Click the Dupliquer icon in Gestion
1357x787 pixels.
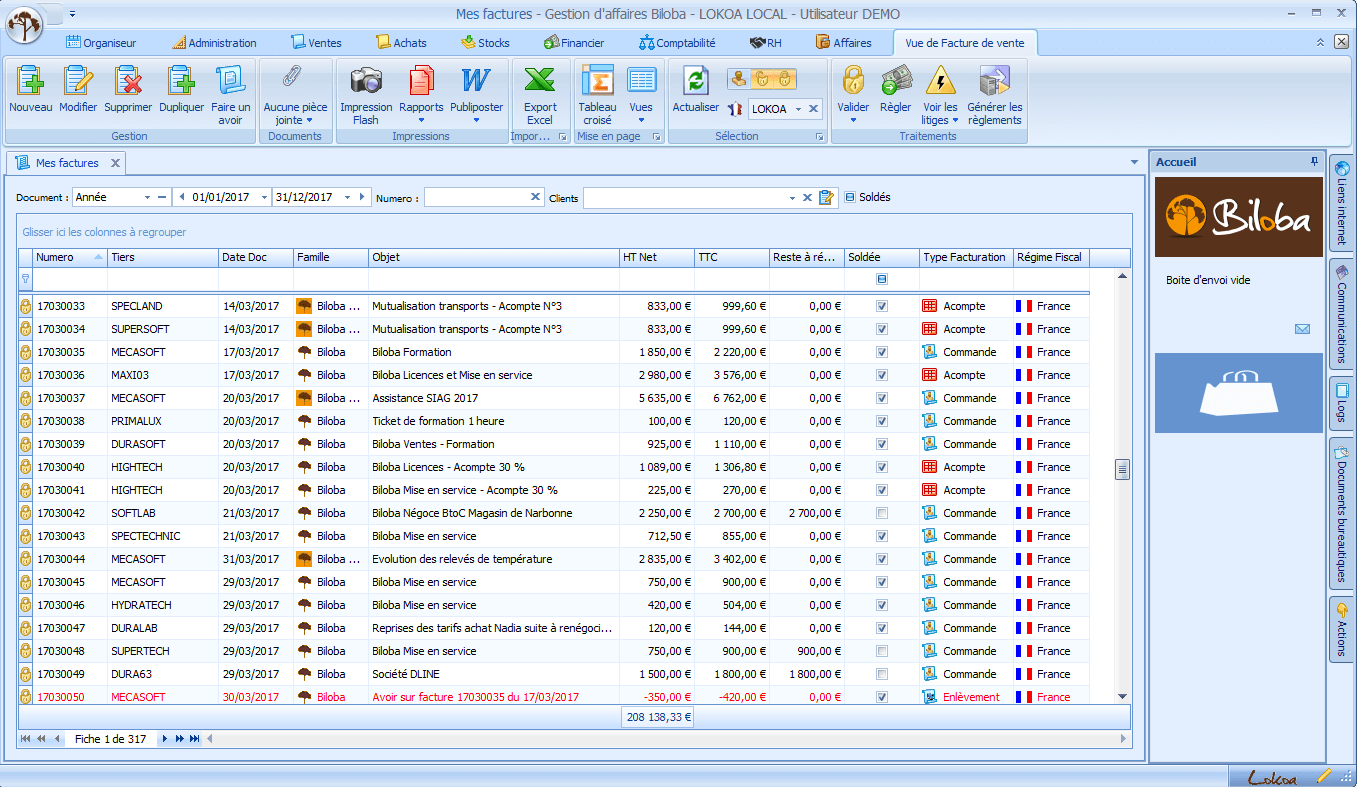click(x=181, y=81)
